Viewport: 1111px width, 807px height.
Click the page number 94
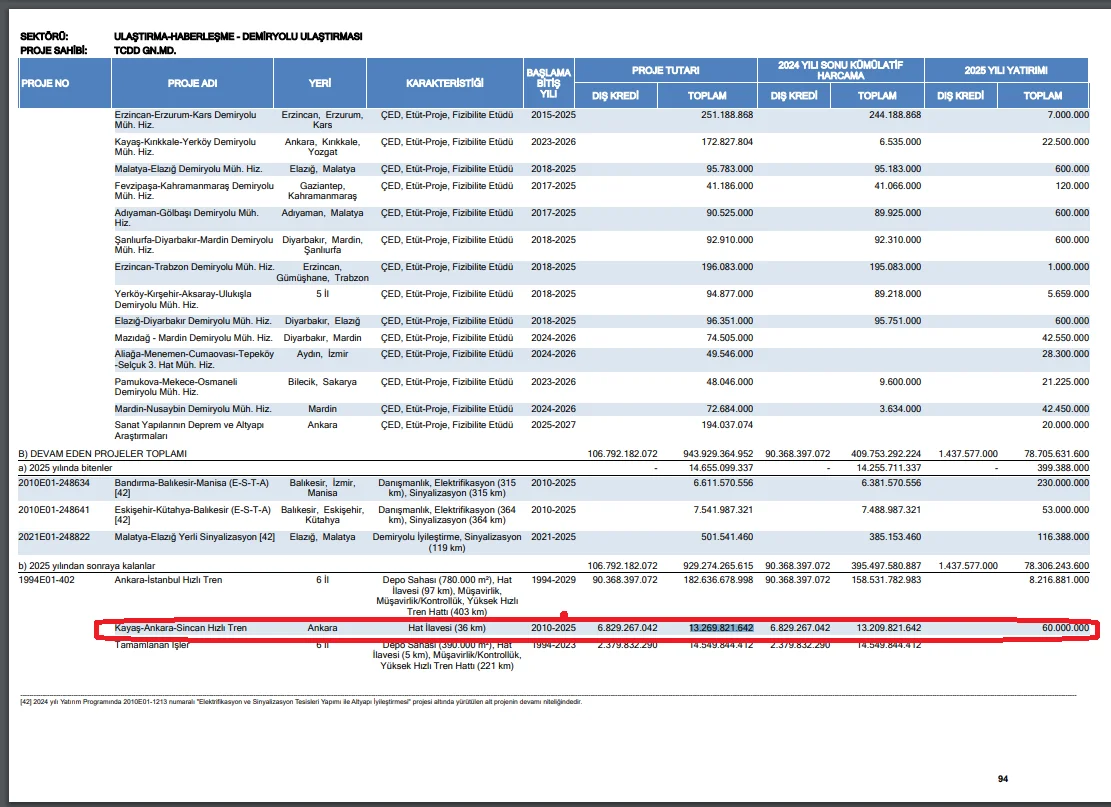tap(1003, 778)
